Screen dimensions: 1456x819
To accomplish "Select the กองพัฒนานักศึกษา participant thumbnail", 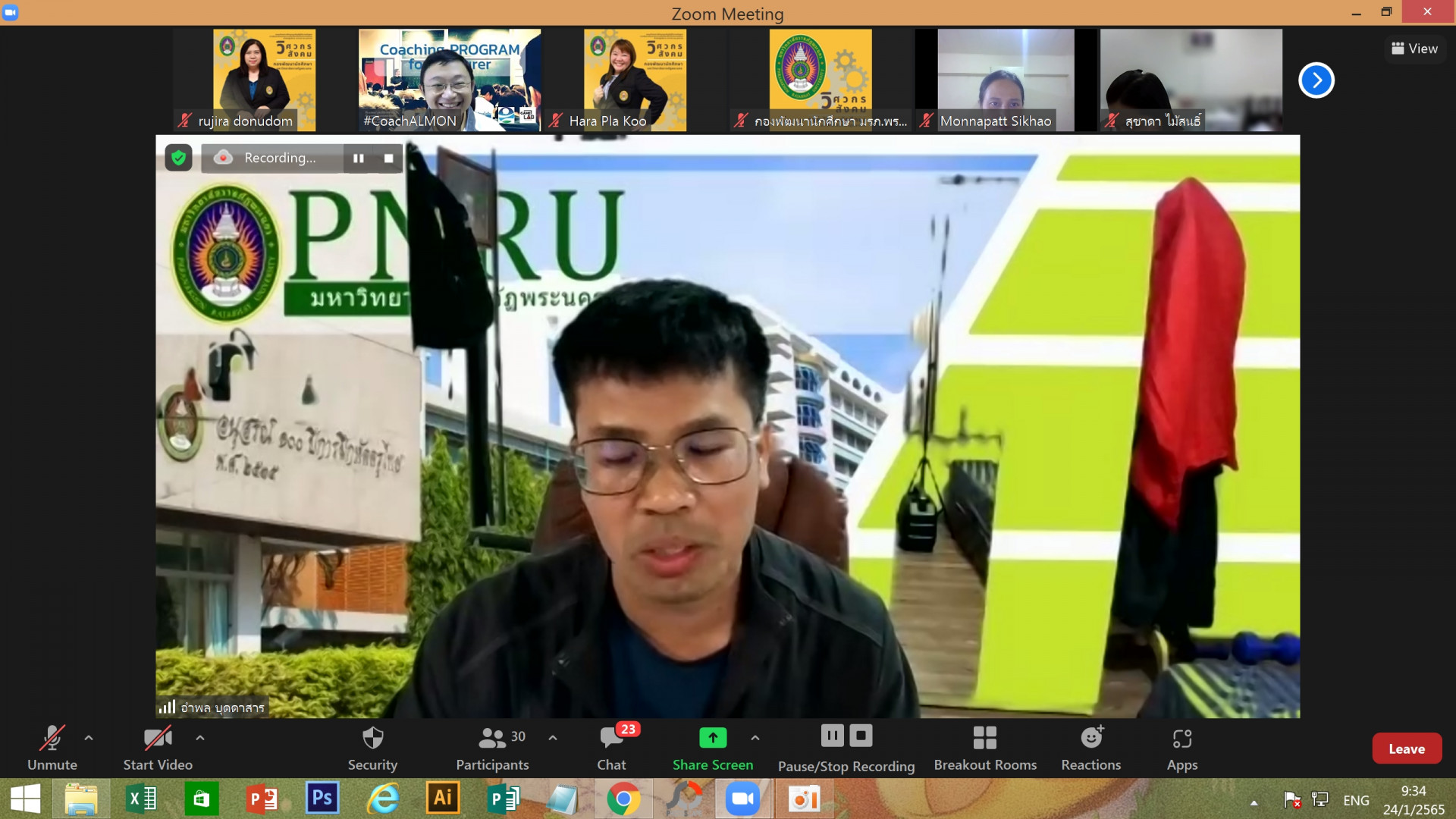I will 821,80.
